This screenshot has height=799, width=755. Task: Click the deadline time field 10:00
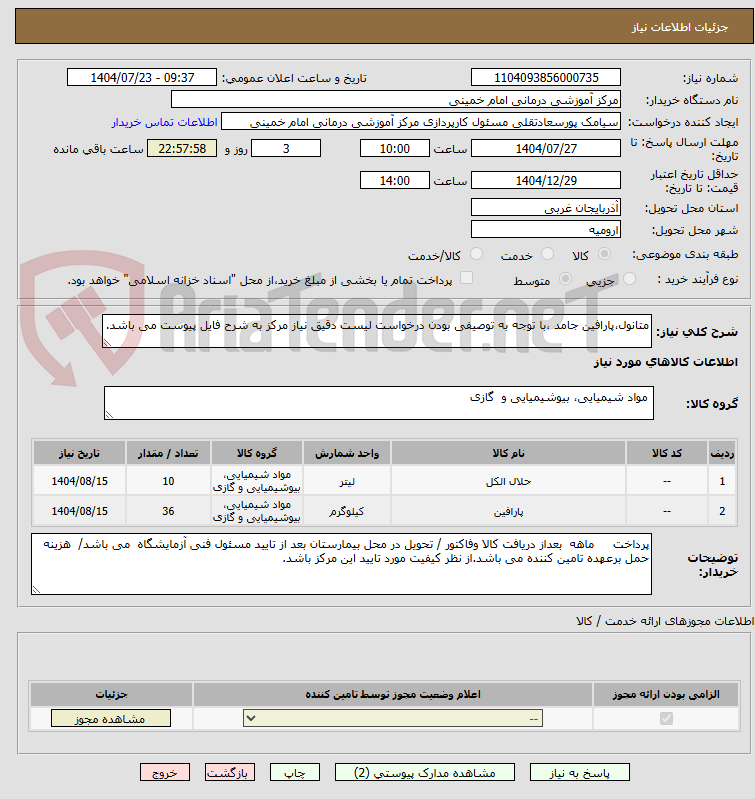point(395,148)
